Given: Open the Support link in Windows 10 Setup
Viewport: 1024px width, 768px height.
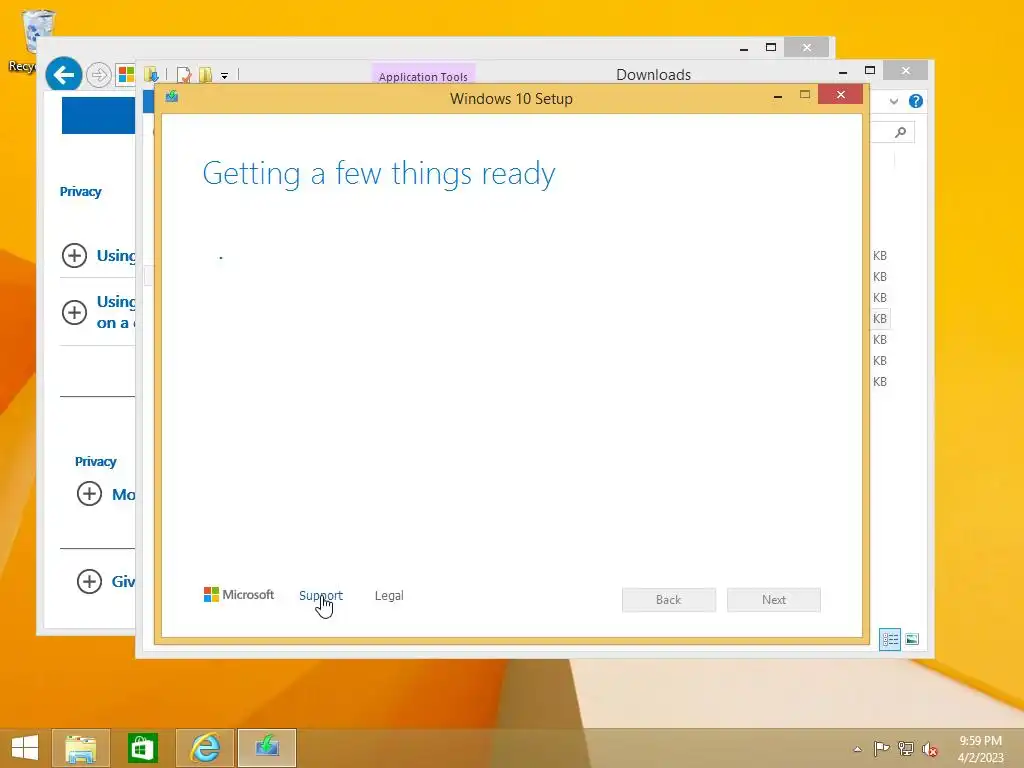Looking at the screenshot, I should 320,596.
